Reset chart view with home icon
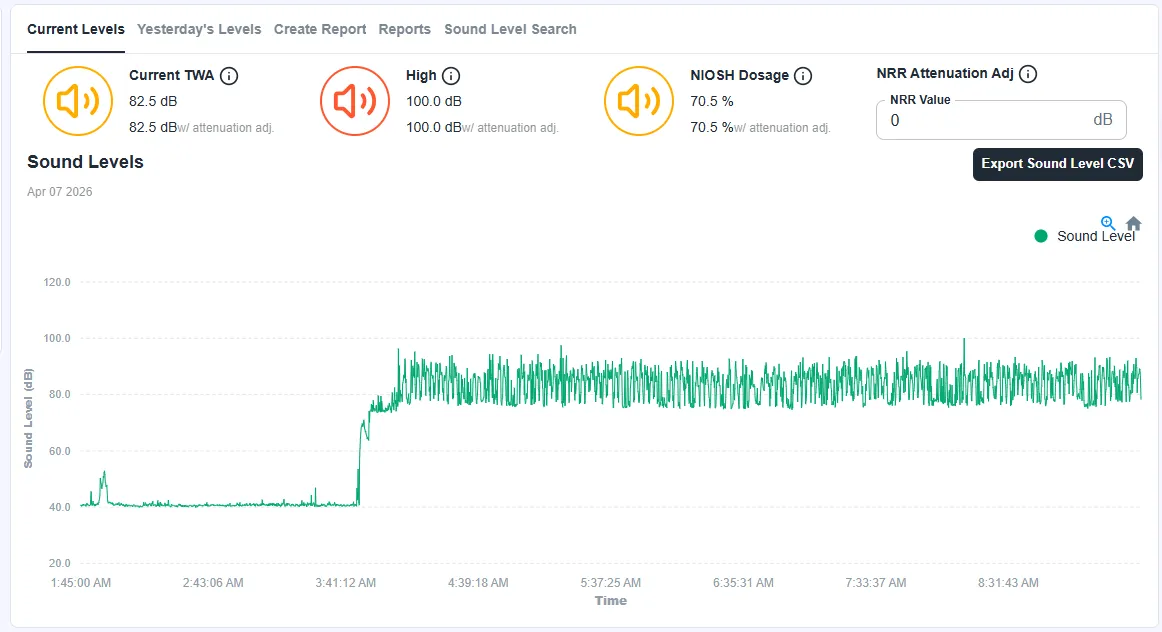The image size is (1162, 632). (1133, 223)
